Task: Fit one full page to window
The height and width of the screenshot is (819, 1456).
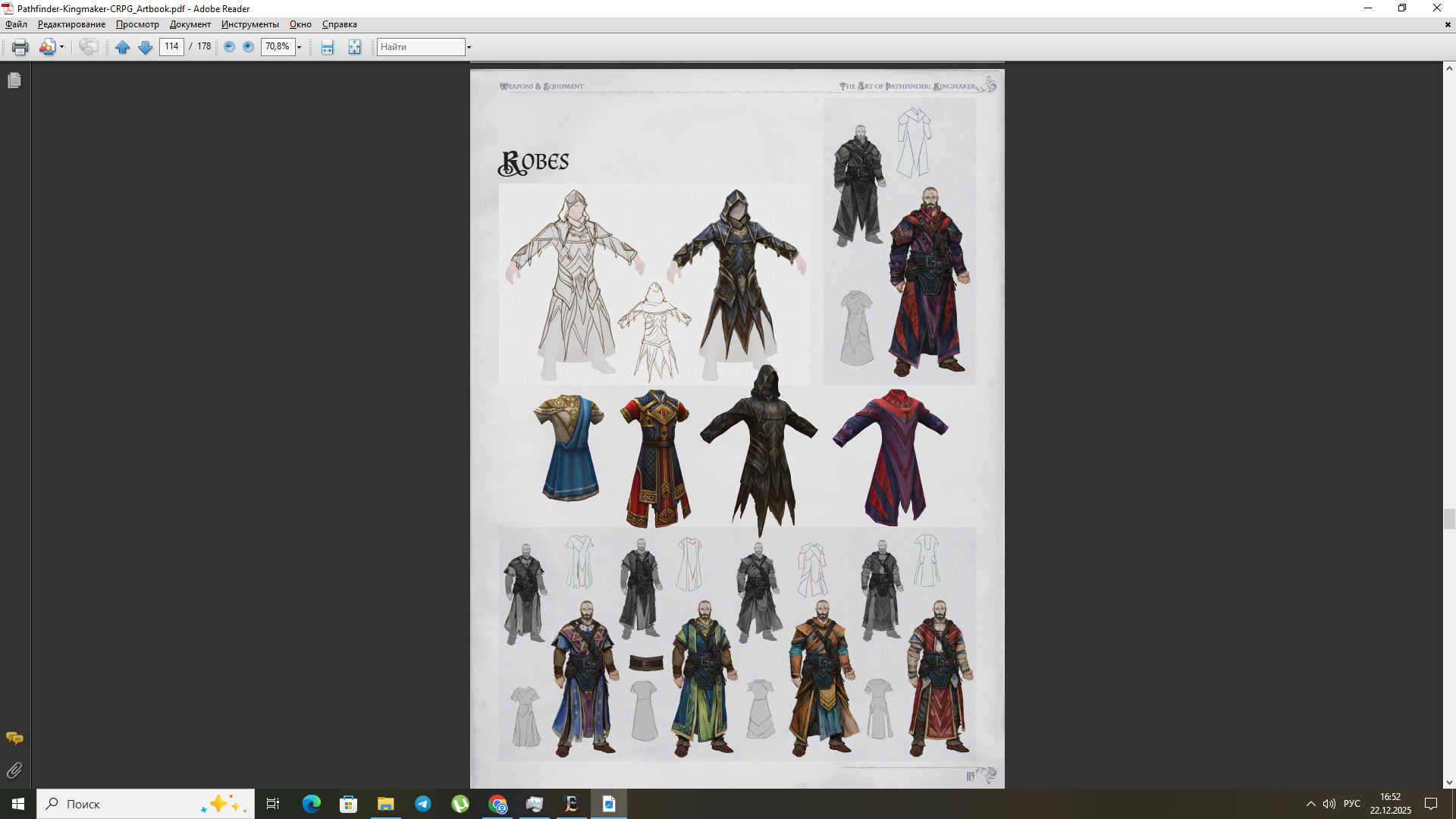Action: tap(354, 47)
